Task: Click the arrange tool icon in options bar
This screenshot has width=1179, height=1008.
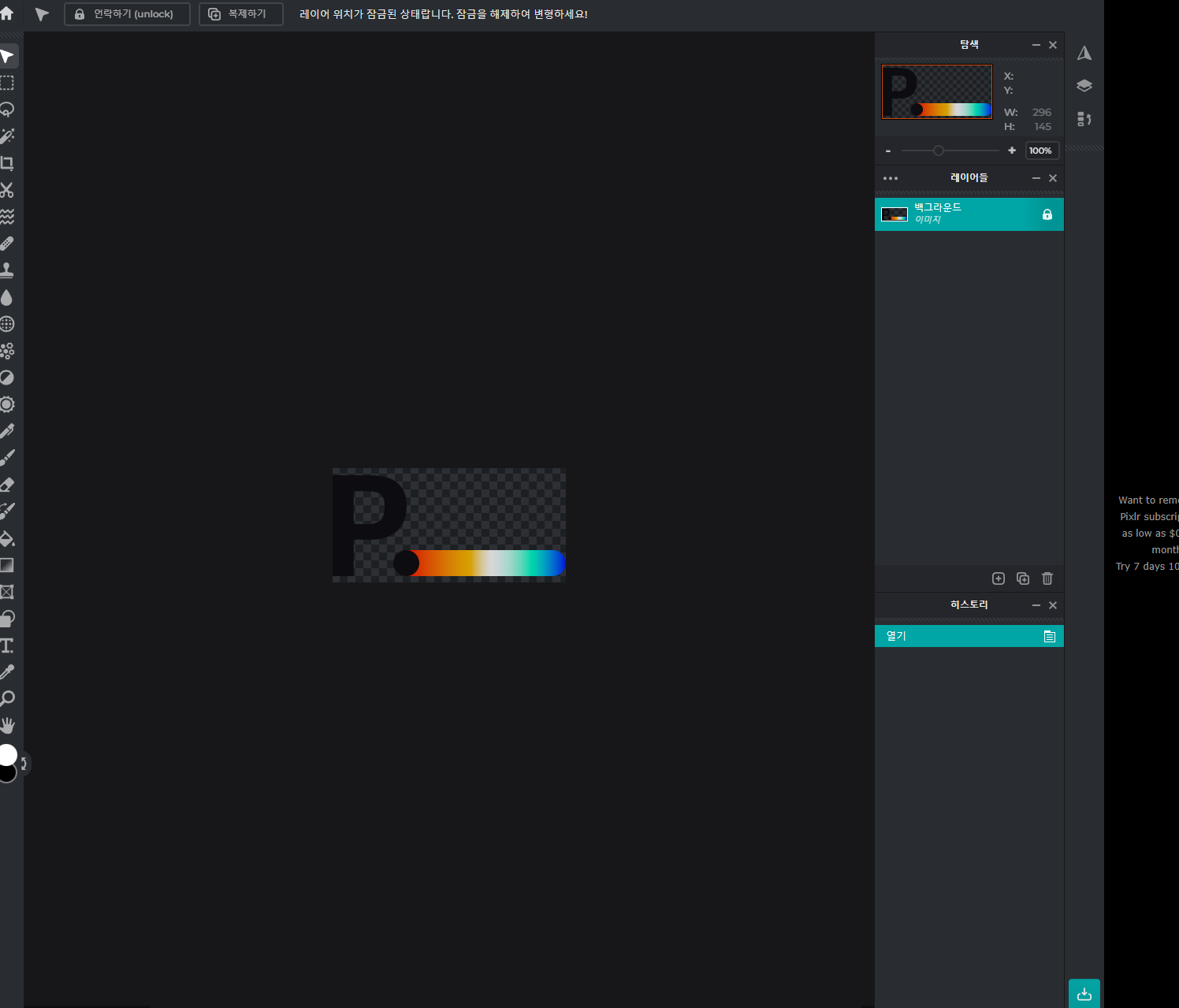Action: [x=43, y=14]
